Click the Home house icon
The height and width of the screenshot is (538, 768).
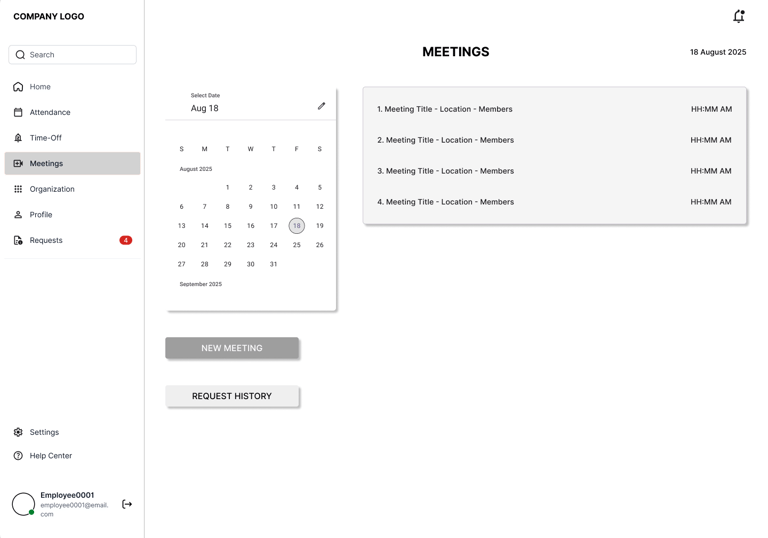(18, 87)
